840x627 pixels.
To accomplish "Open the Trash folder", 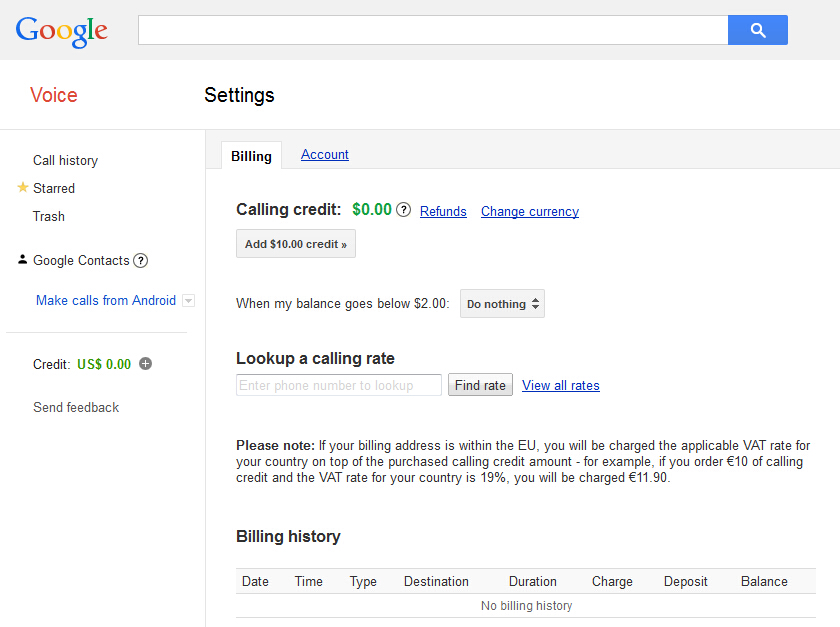I will coord(49,217).
